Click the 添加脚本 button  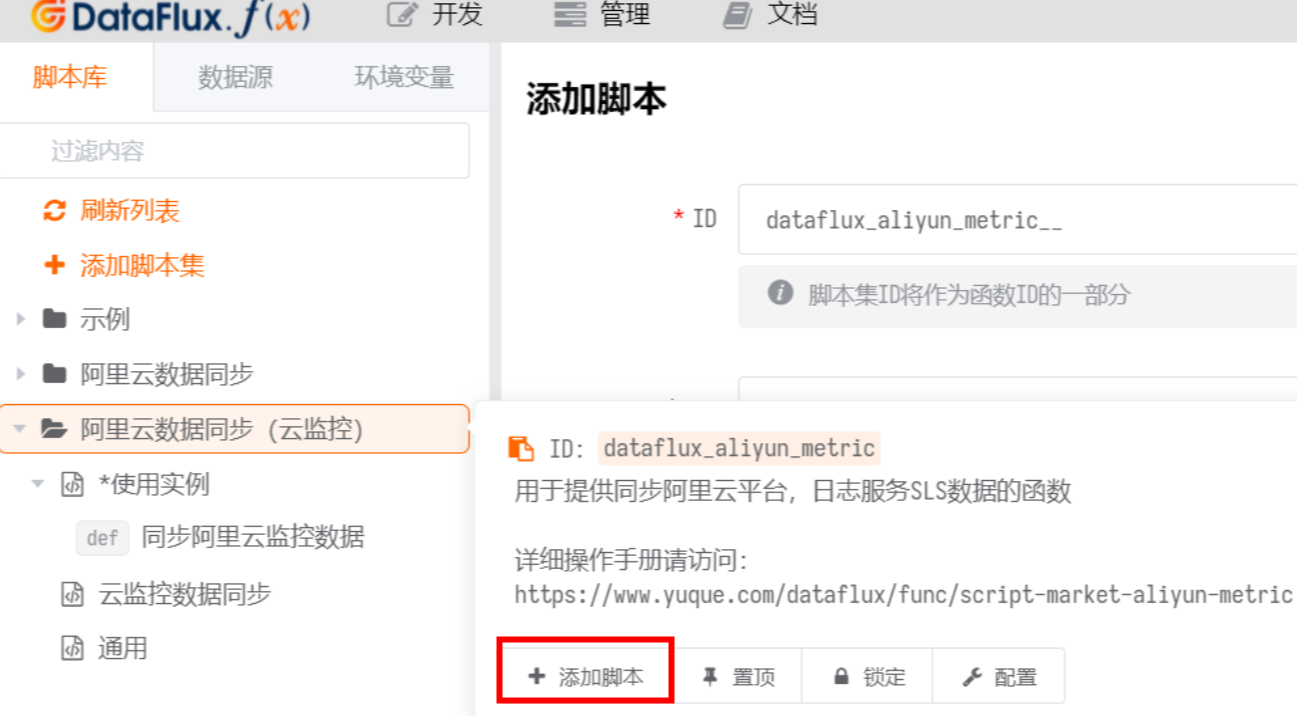586,677
